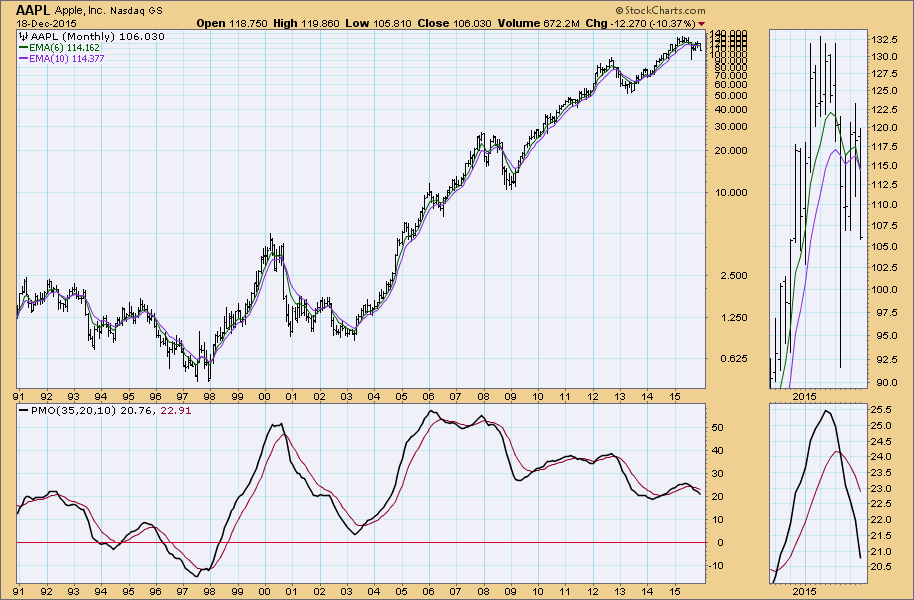Click the red down-arrow change indicator
This screenshot has height=600, width=914.
701,23
